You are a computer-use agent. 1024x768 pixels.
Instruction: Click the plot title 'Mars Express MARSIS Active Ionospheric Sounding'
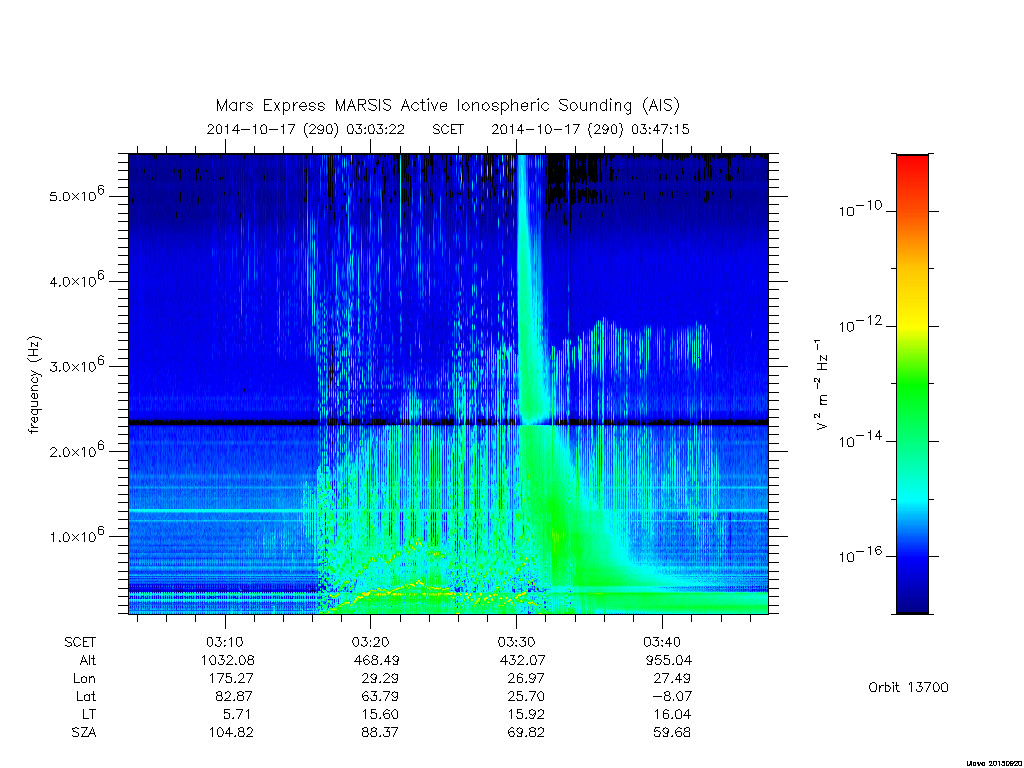tap(424, 106)
